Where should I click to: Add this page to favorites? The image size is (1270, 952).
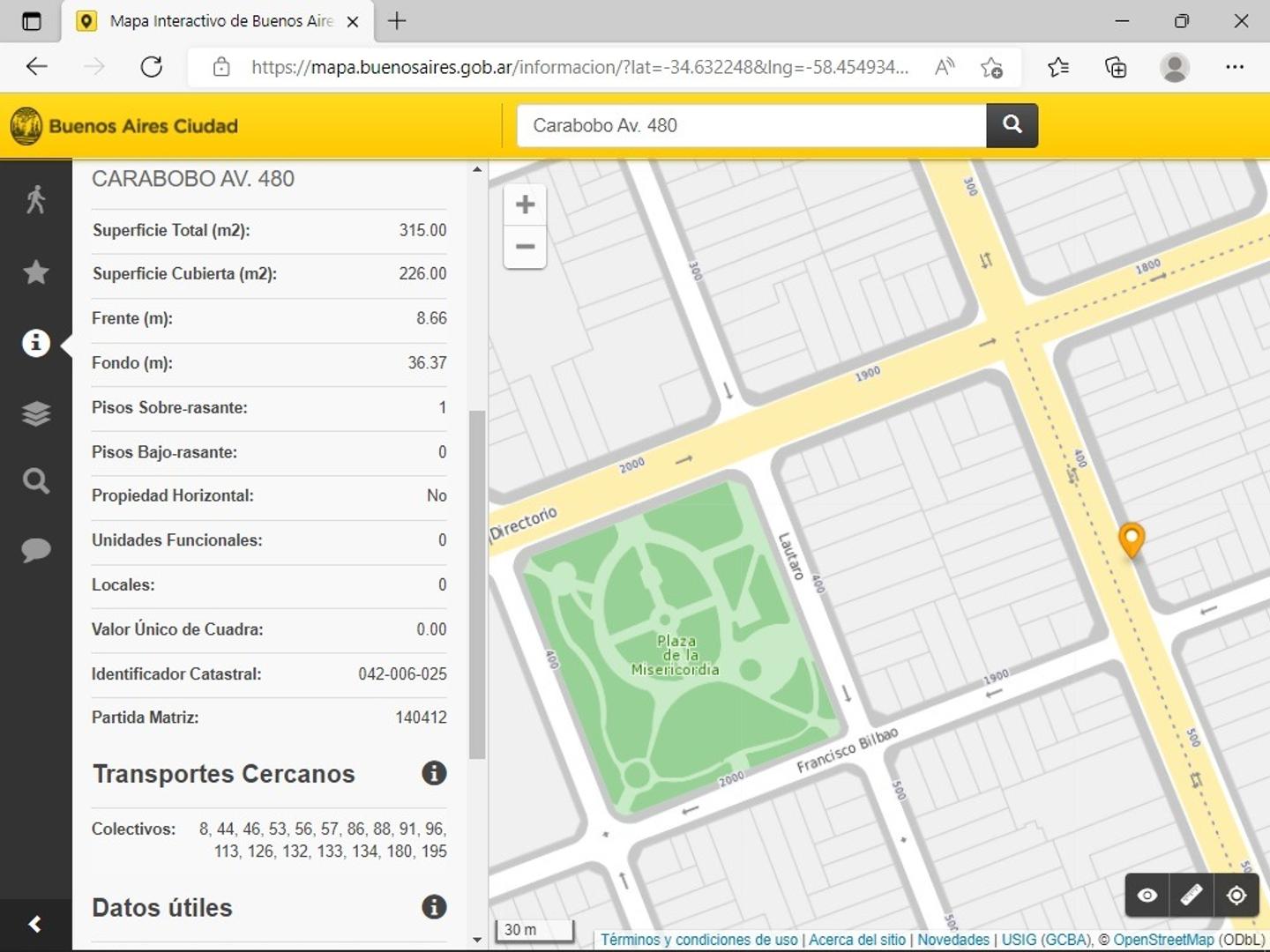[991, 67]
